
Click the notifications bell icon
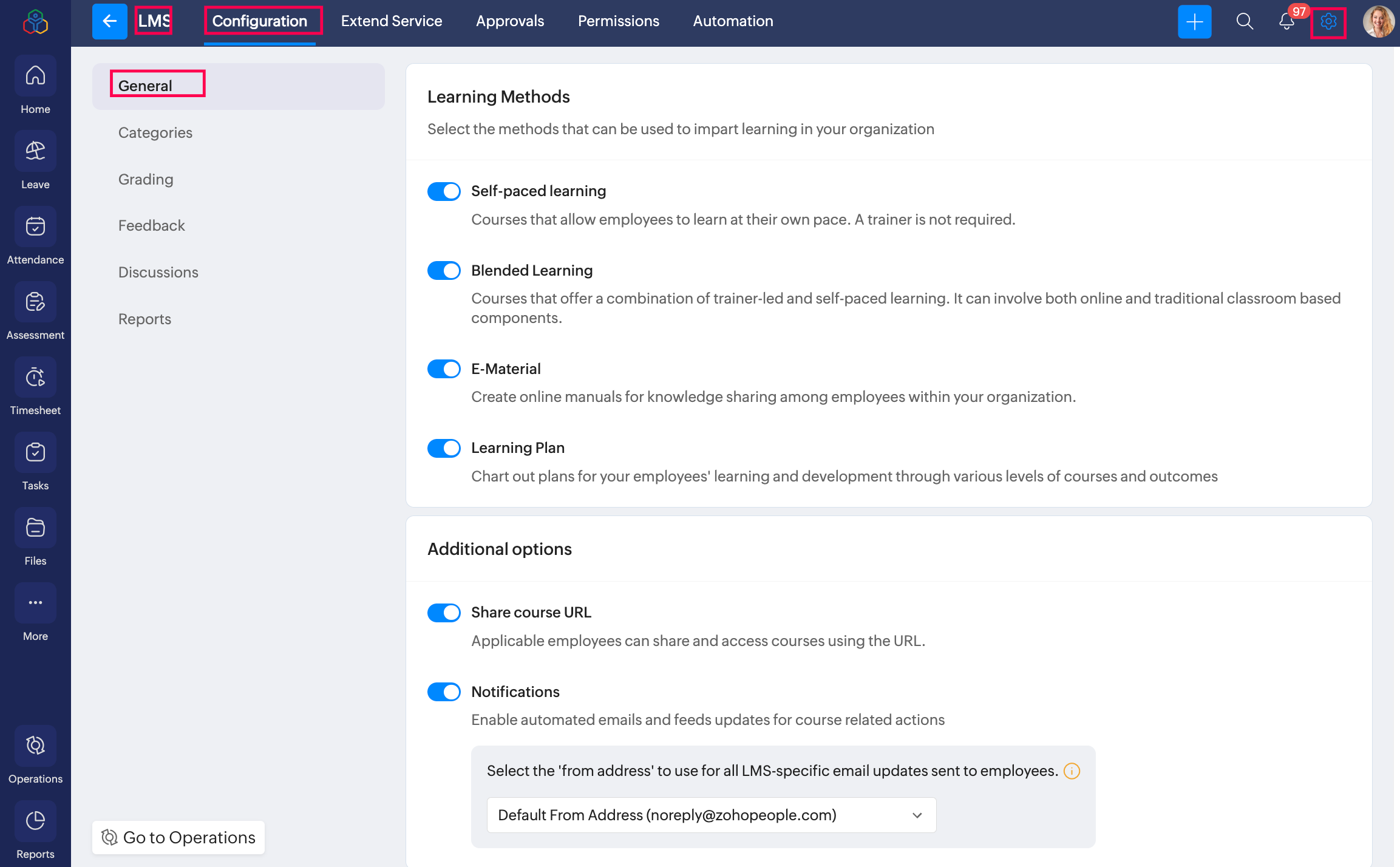1286,22
